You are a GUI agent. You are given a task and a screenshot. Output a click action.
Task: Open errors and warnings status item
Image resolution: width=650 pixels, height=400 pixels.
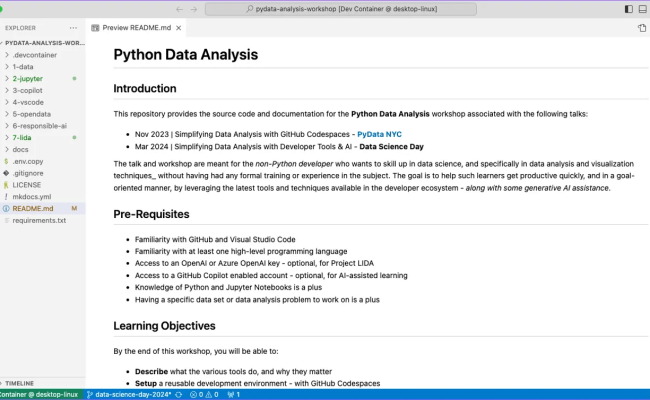pyautogui.click(x=204, y=395)
